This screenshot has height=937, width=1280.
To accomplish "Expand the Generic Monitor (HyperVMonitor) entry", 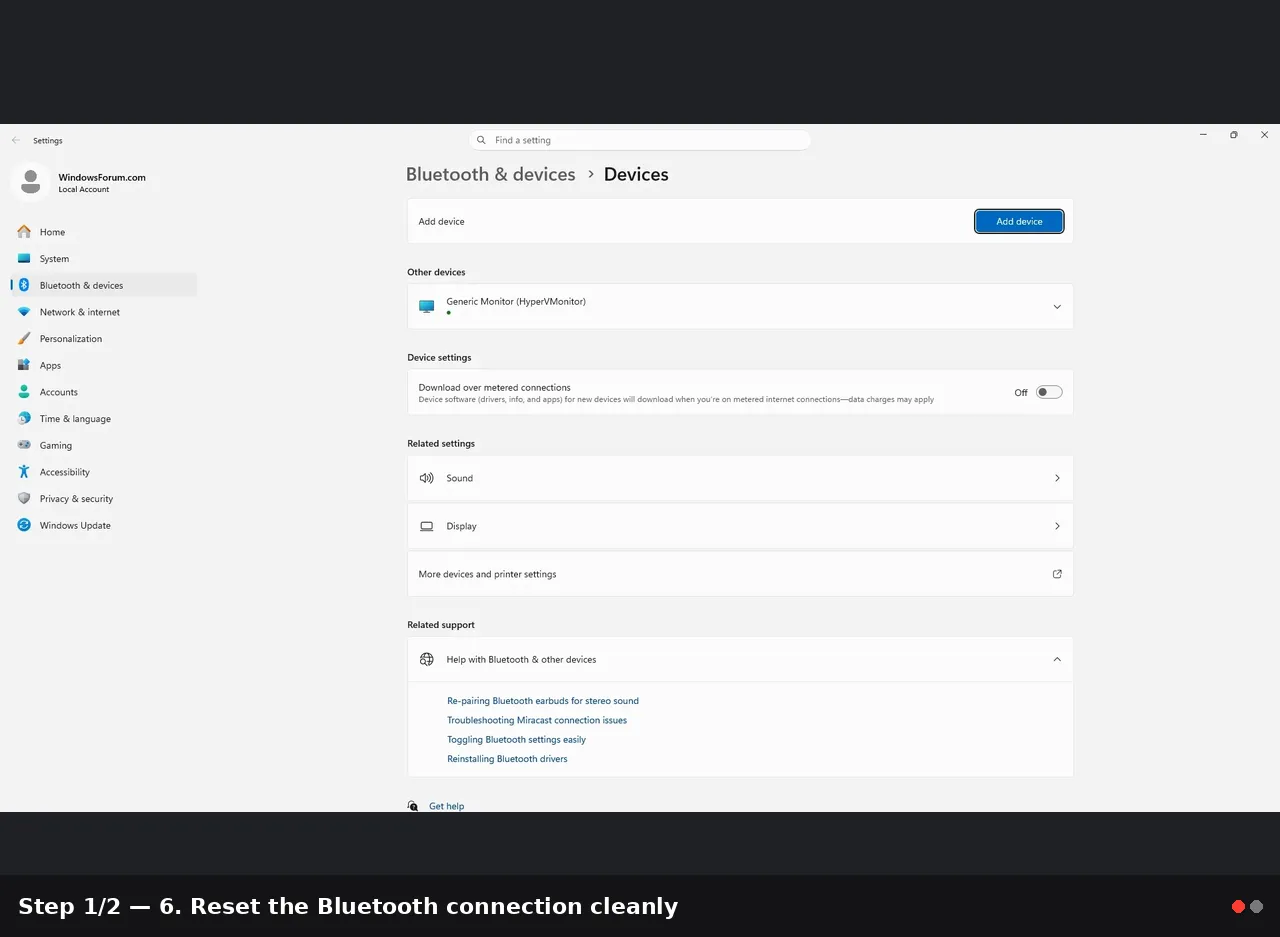I will coord(1057,307).
